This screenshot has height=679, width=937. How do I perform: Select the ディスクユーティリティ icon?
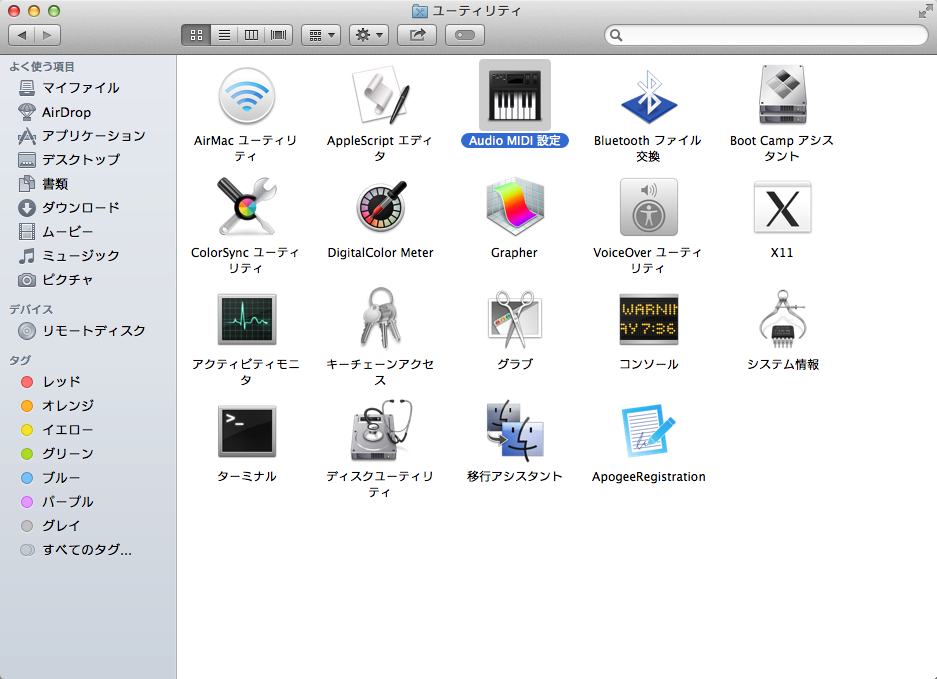click(381, 430)
